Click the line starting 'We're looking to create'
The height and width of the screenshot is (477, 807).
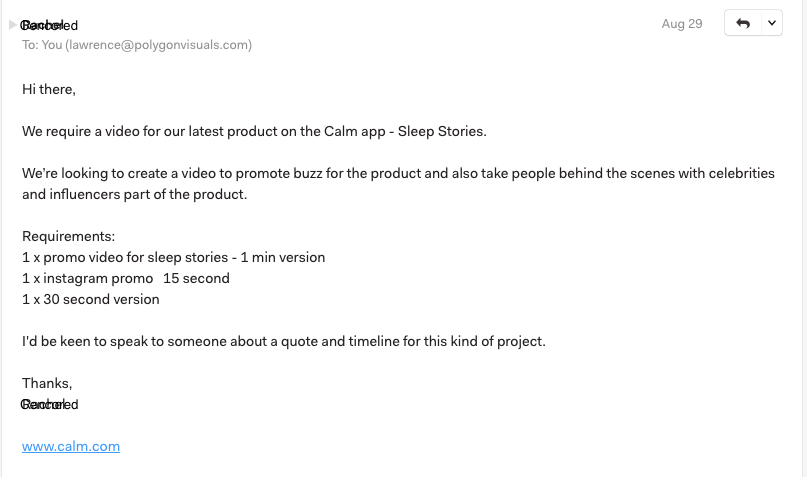[x=398, y=173]
